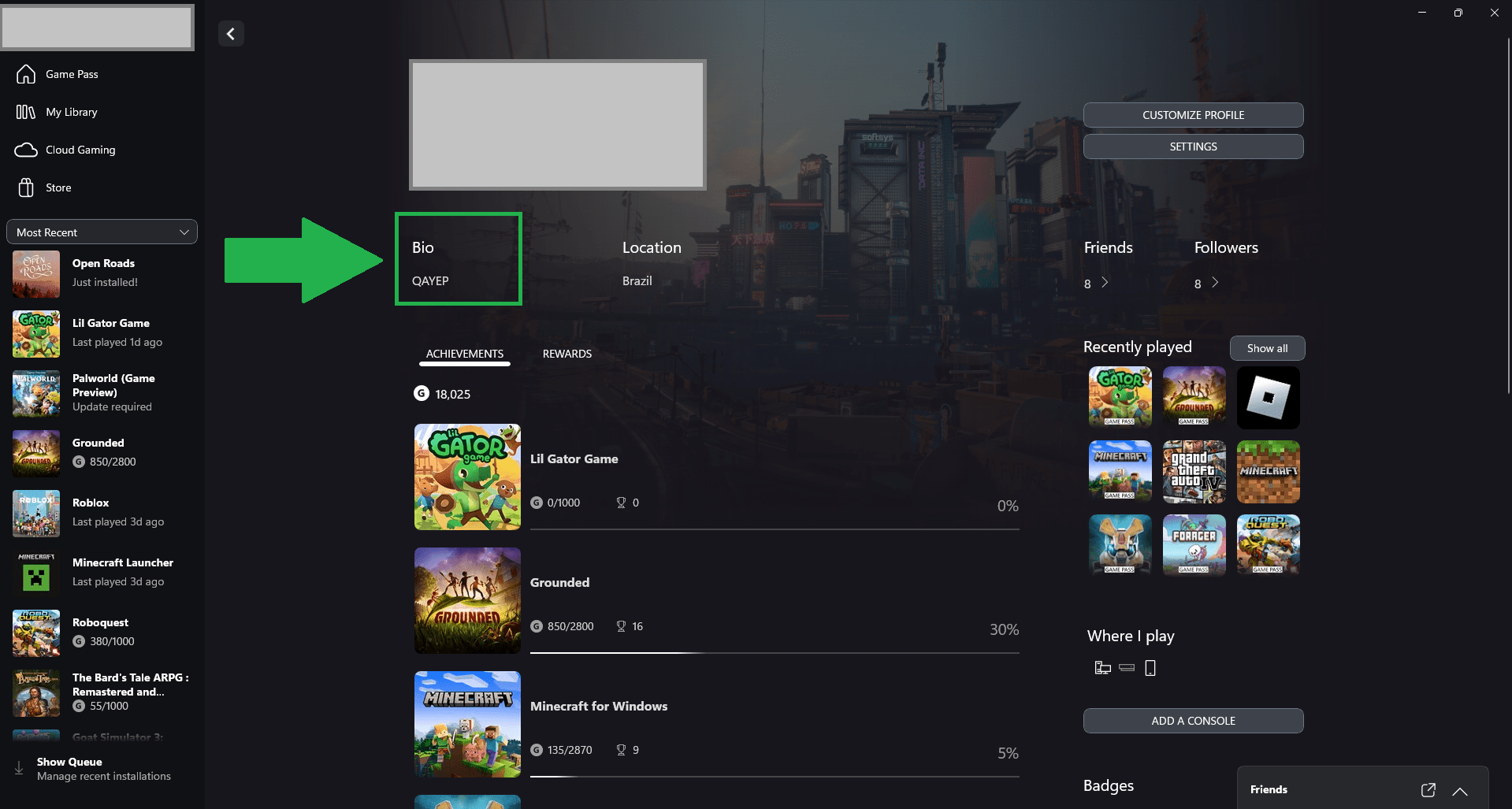Screen dimensions: 1512x809
Task: Click Grounded title in achievements list
Action: pos(559,582)
